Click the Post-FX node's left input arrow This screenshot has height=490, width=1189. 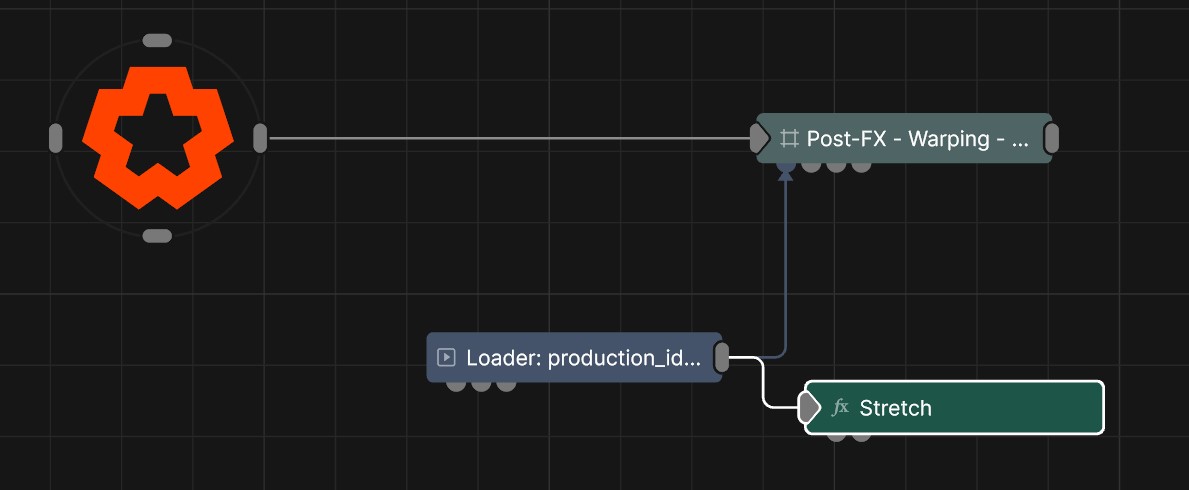point(760,138)
